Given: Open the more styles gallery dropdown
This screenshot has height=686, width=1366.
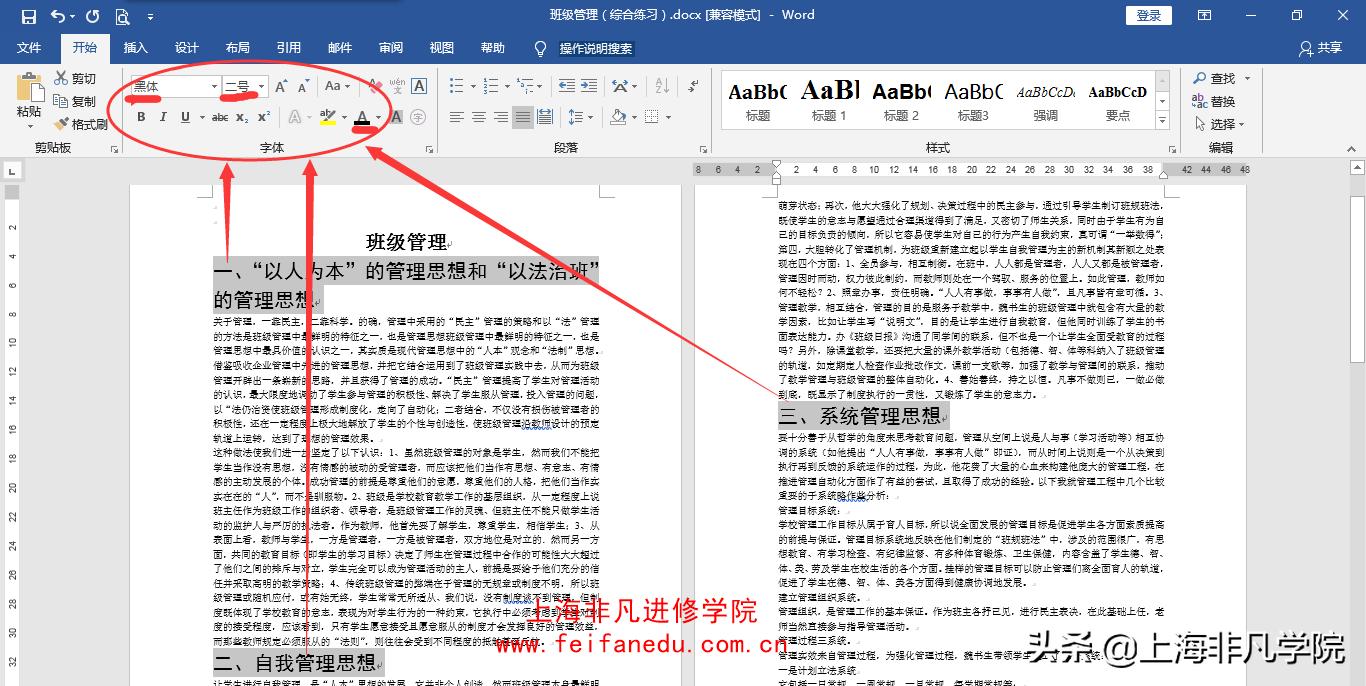Looking at the screenshot, I should [x=1160, y=122].
